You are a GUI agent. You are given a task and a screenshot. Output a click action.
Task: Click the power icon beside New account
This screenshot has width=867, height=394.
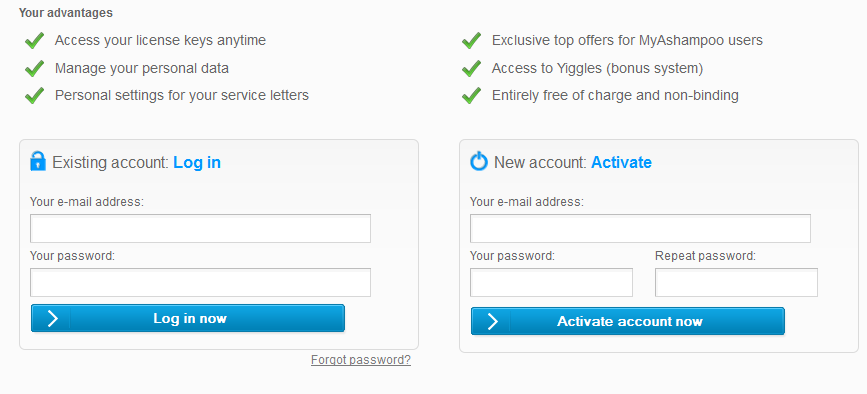click(x=479, y=161)
